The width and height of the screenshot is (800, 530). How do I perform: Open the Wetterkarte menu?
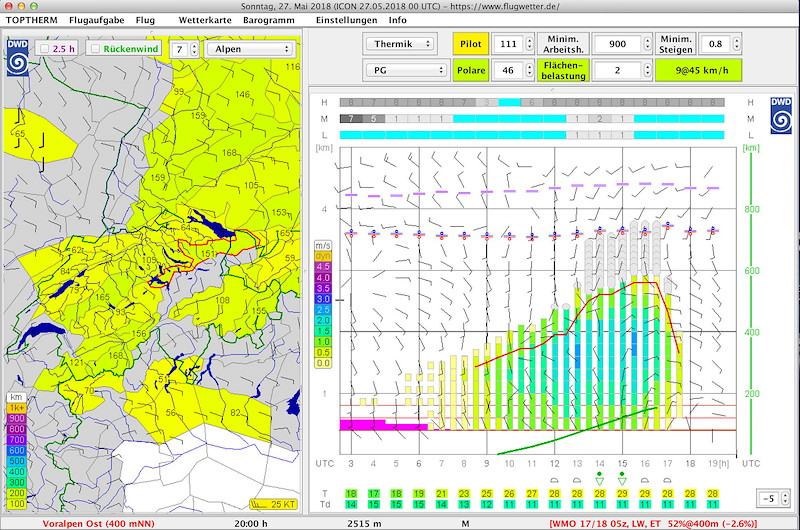click(205, 20)
